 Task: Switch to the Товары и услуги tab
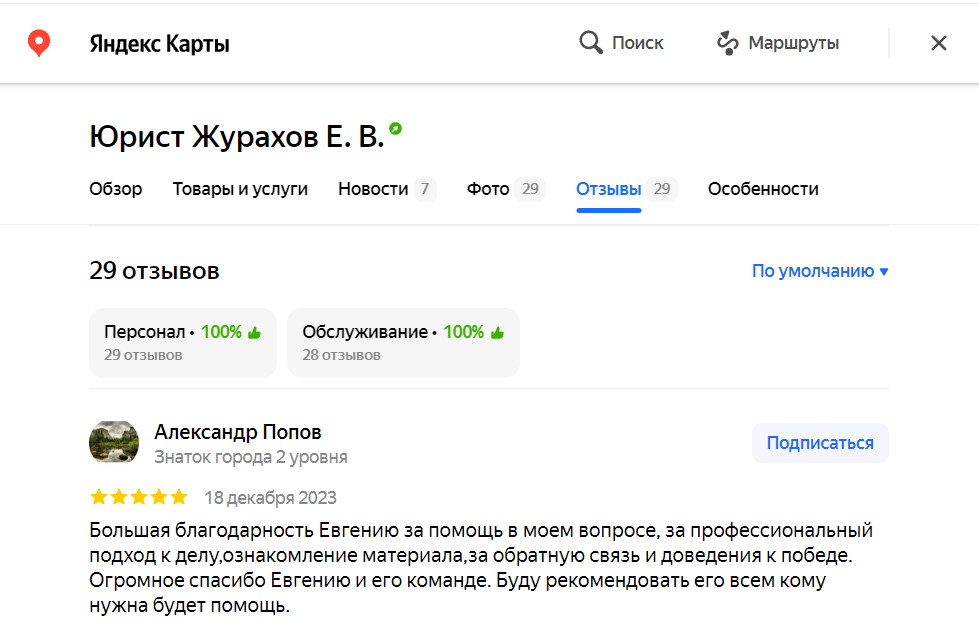240,188
